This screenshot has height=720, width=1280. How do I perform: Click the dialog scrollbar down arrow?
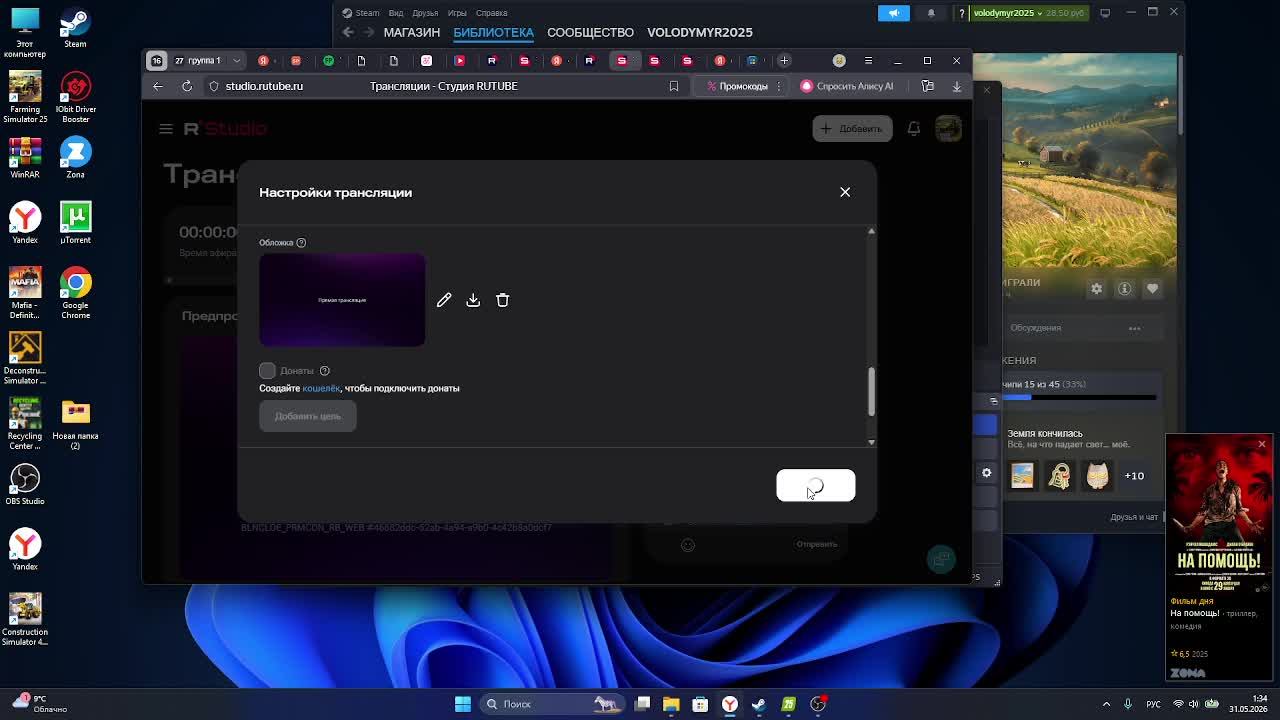[871, 441]
